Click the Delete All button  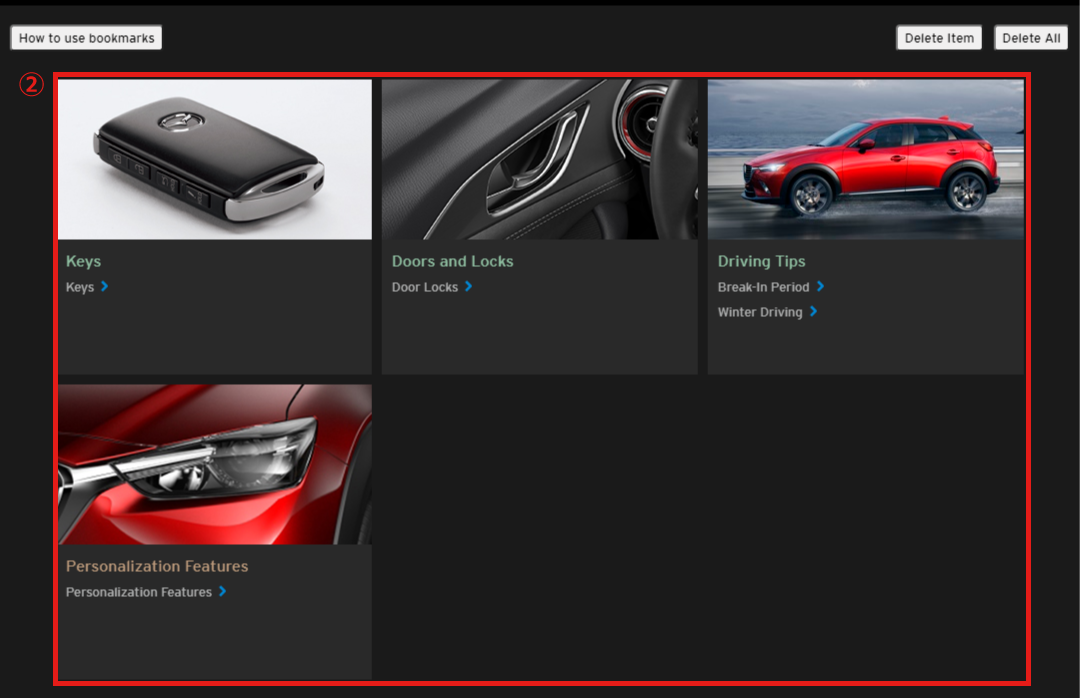pos(1031,38)
